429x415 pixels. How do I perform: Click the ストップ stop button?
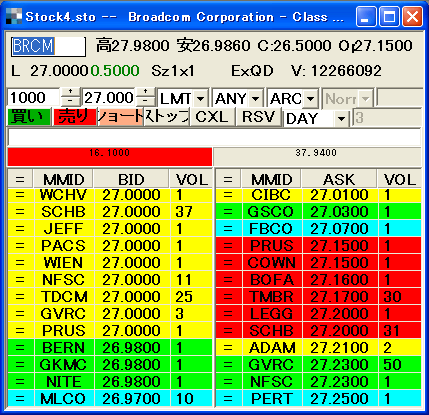tap(167, 117)
